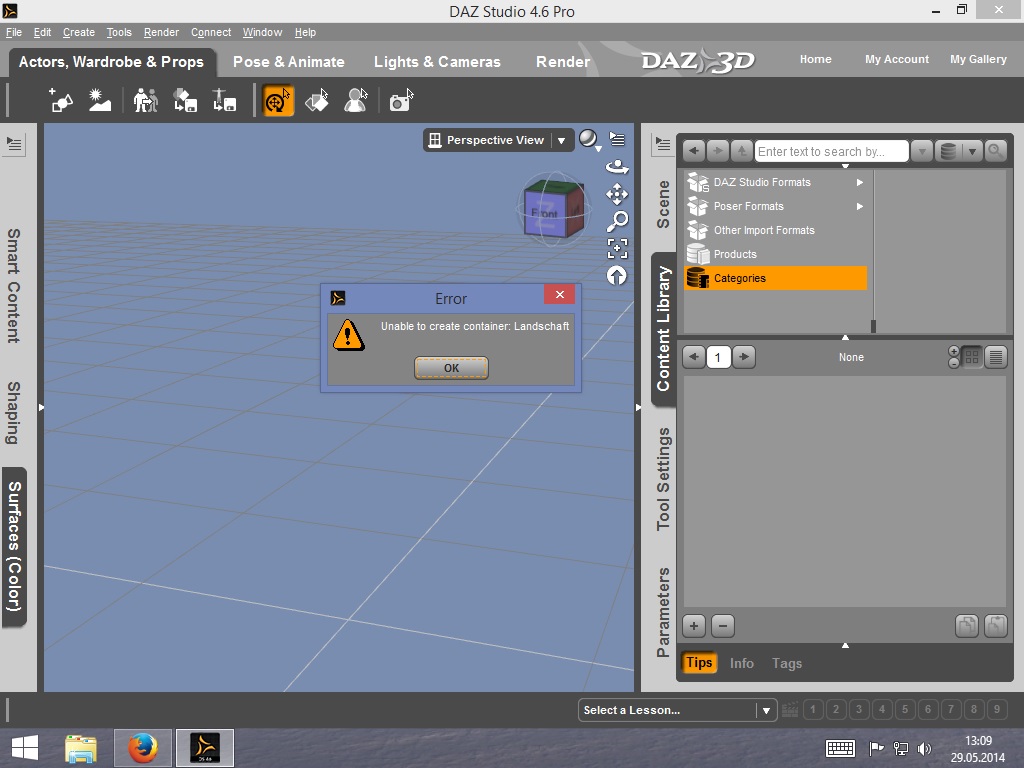Click the Load Figure toolbar icon
Screen dimensions: 1024x768
(146, 101)
